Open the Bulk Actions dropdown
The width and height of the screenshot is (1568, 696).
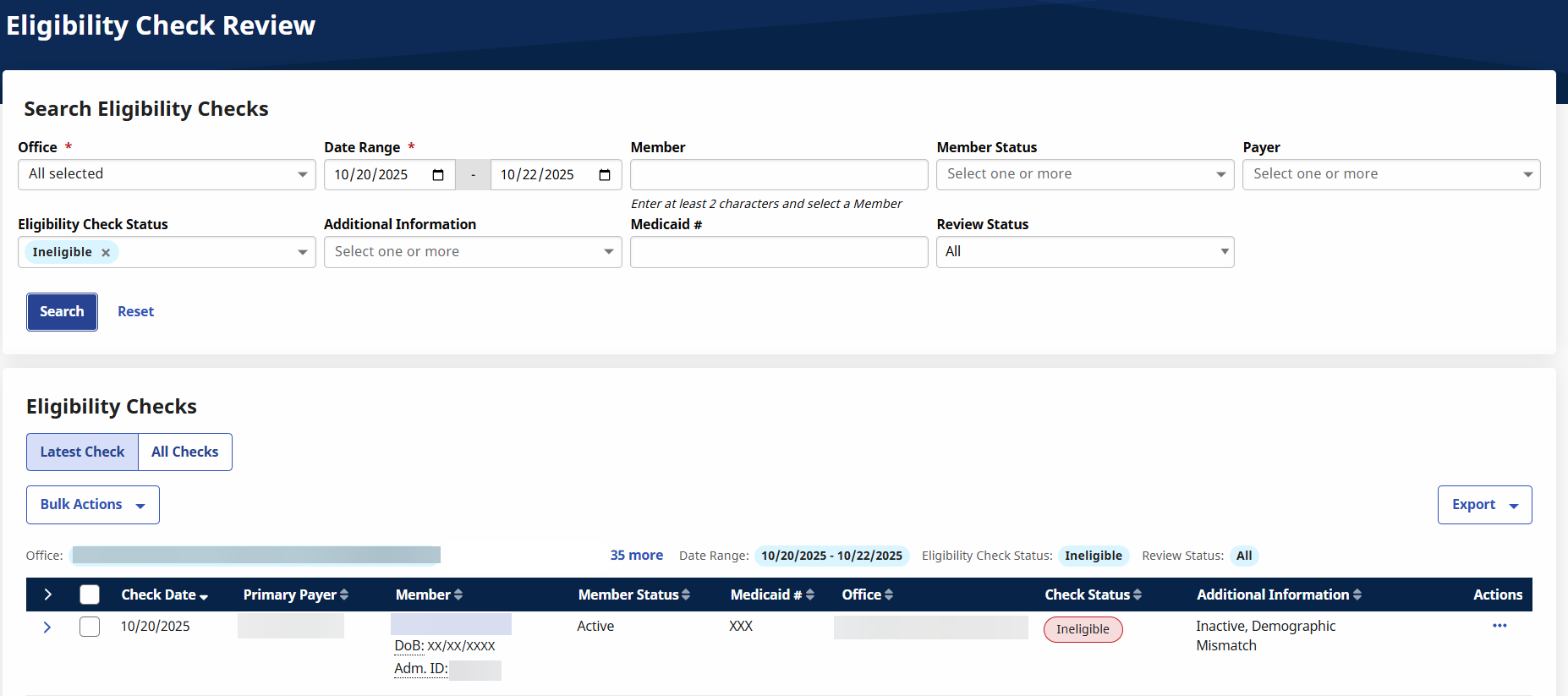click(x=93, y=505)
